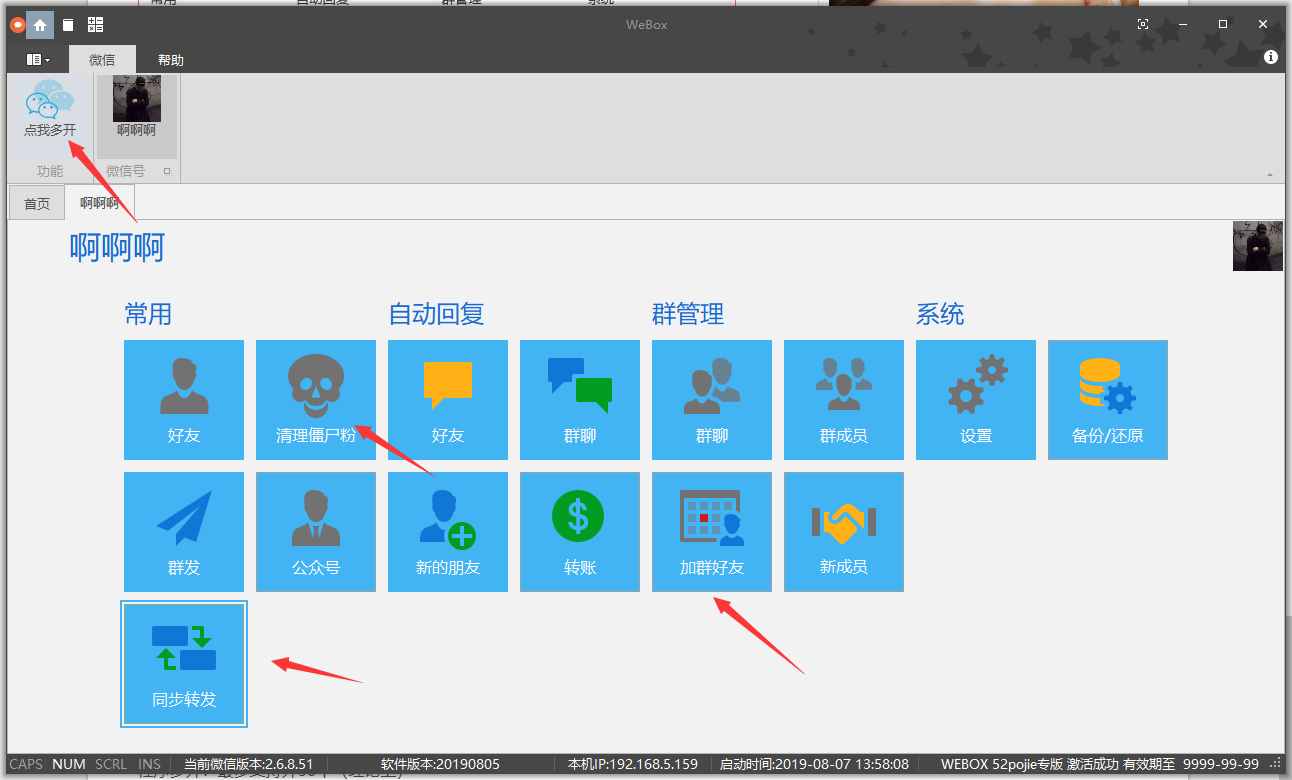Click the profile avatar at top right of page
1292x780 pixels.
click(1258, 246)
